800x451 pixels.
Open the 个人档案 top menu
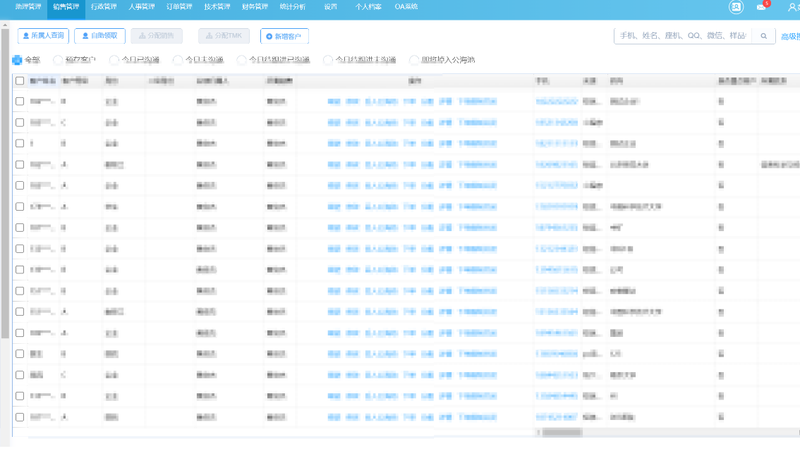368,7
